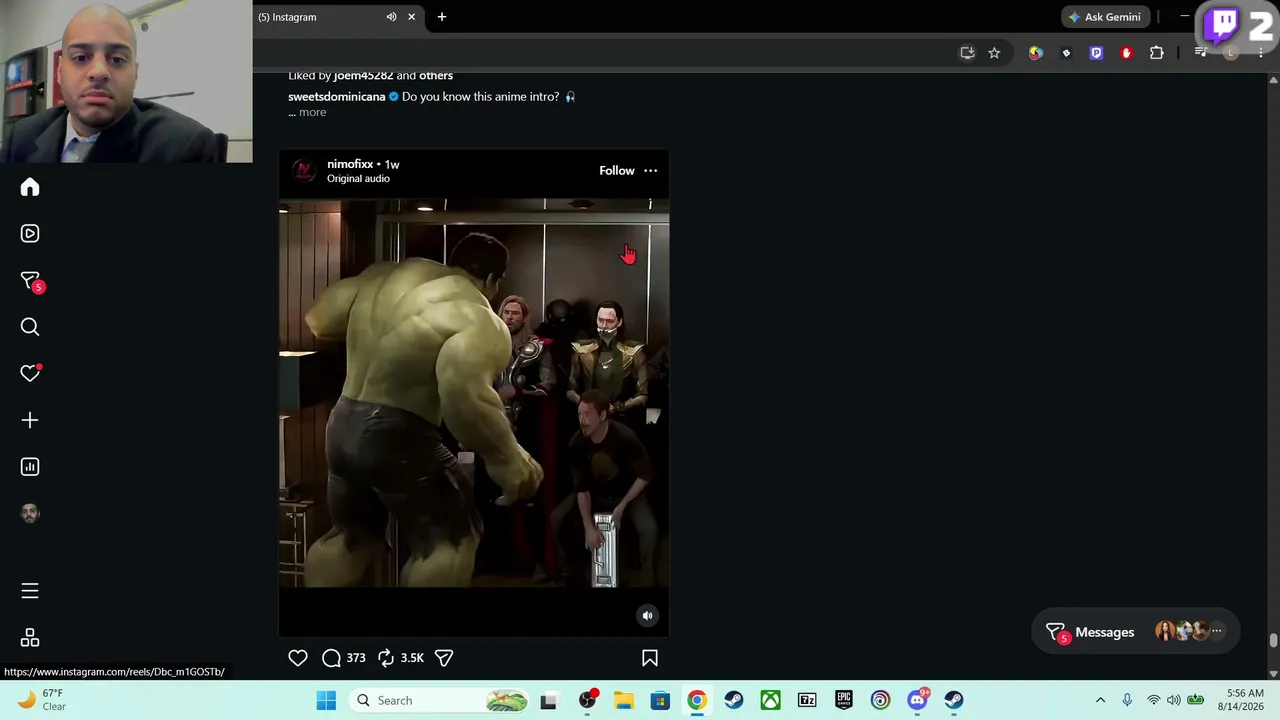
Task: Open Chrome media controls icon
Action: coord(1201,53)
